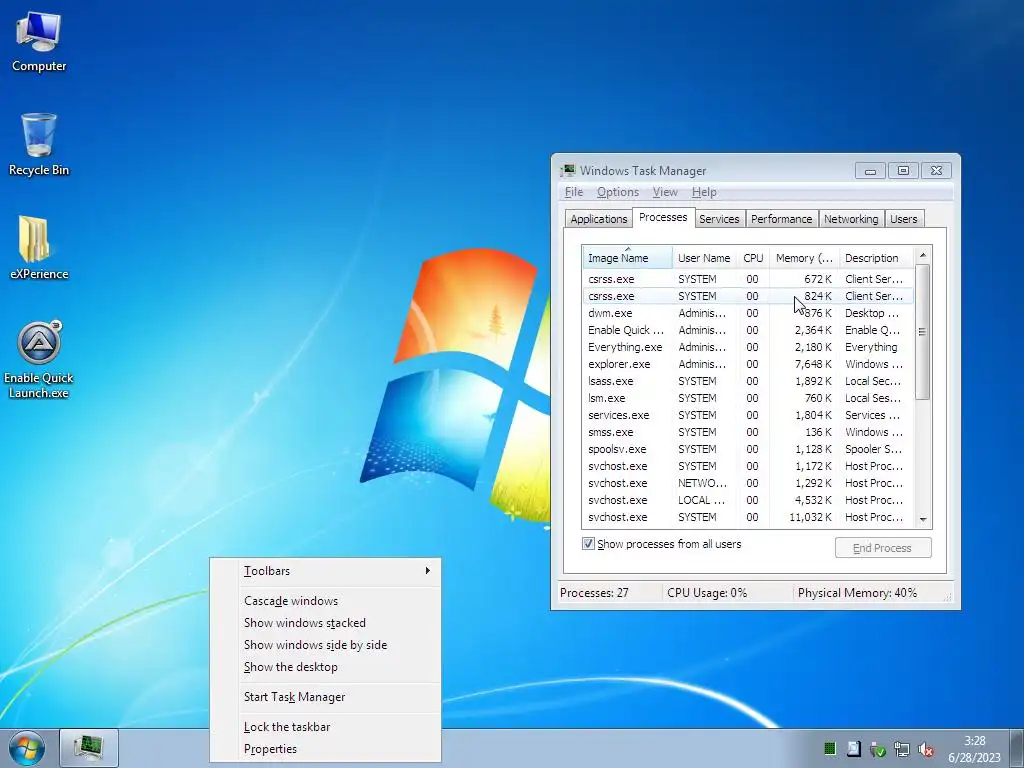Open the network connection tray icon
1024x768 pixels.
pos(902,749)
